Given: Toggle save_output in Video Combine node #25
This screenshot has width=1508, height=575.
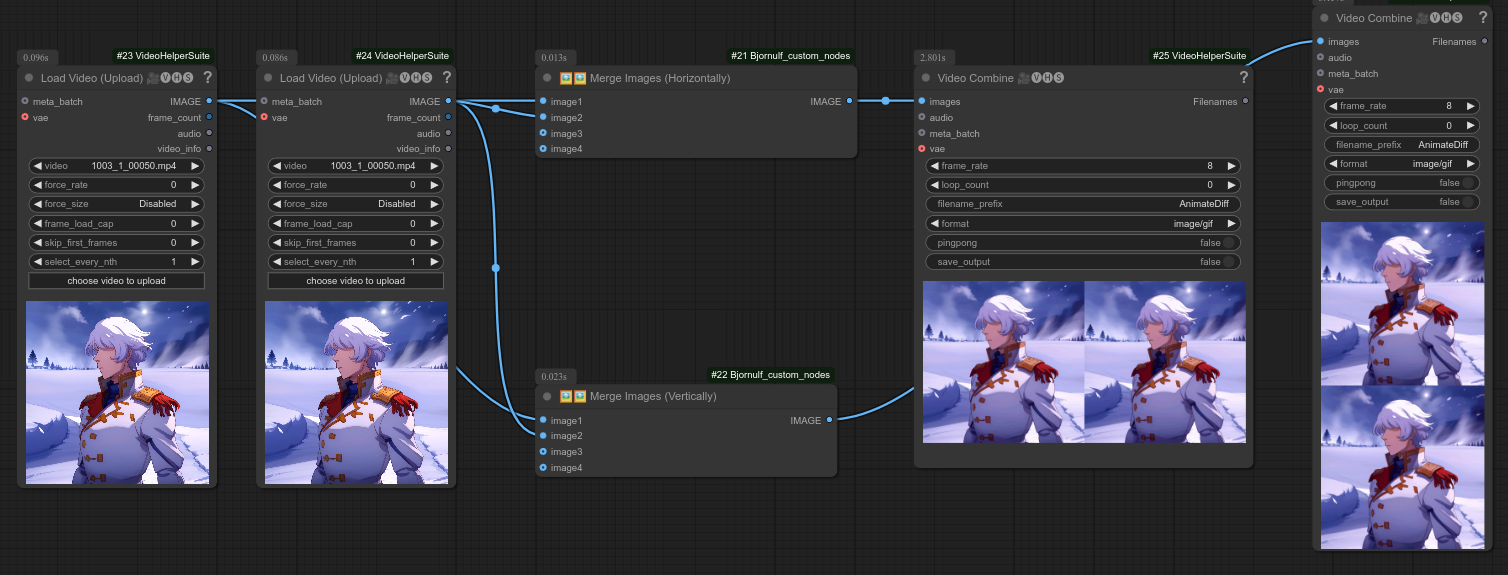Looking at the screenshot, I should [1227, 262].
